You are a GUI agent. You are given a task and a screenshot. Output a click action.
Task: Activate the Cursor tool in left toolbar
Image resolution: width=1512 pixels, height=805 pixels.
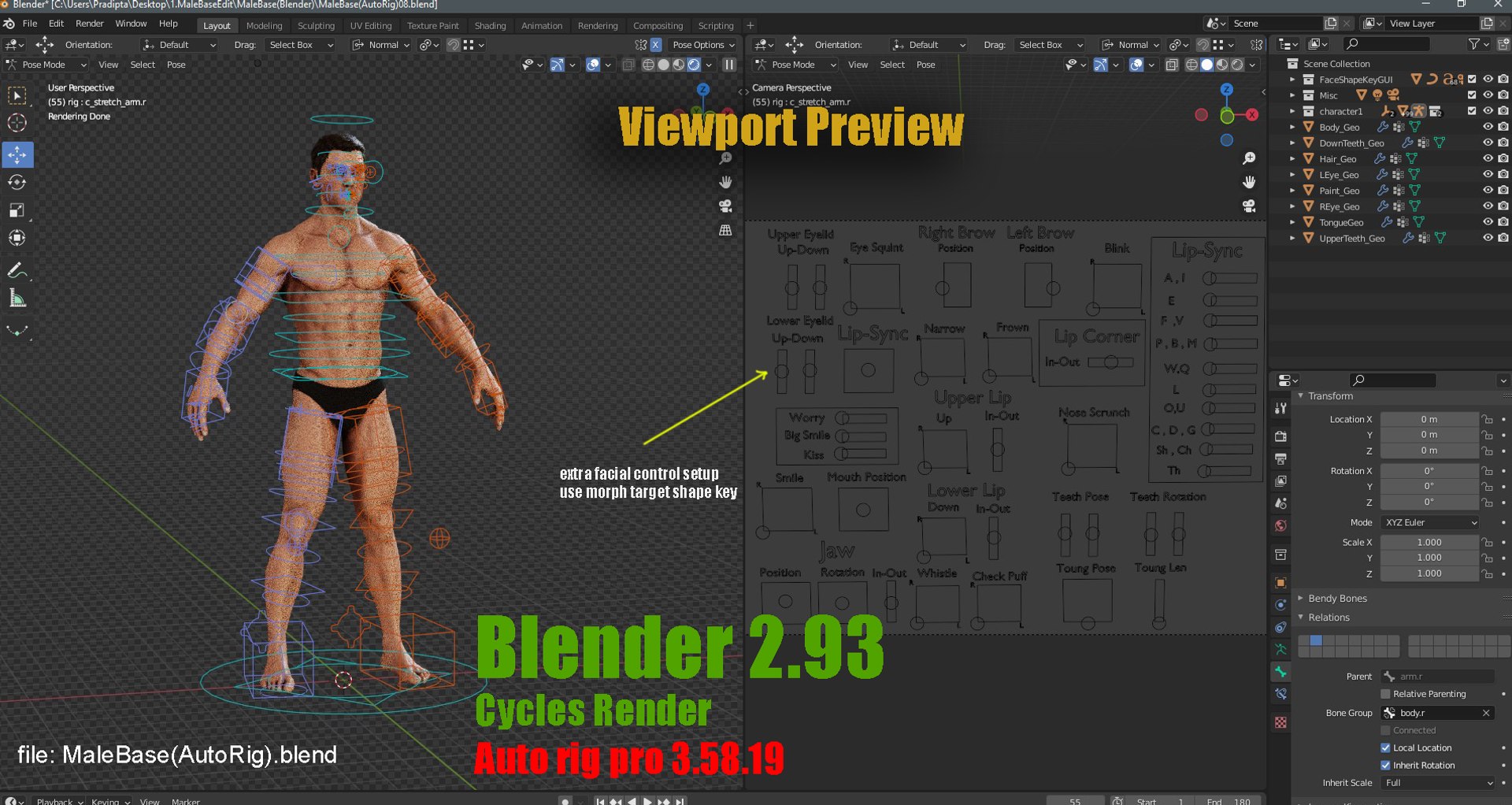[x=17, y=123]
